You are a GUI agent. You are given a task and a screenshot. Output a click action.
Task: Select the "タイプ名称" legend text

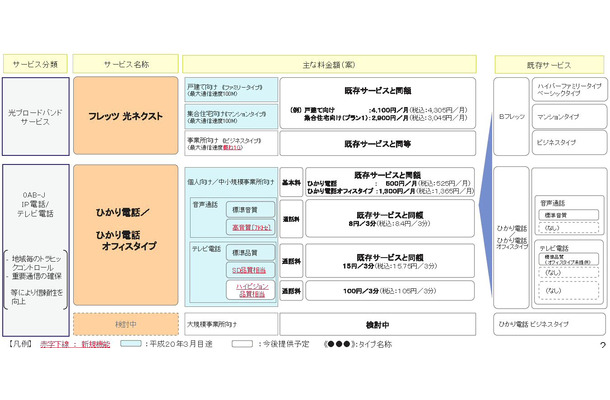coord(375,344)
